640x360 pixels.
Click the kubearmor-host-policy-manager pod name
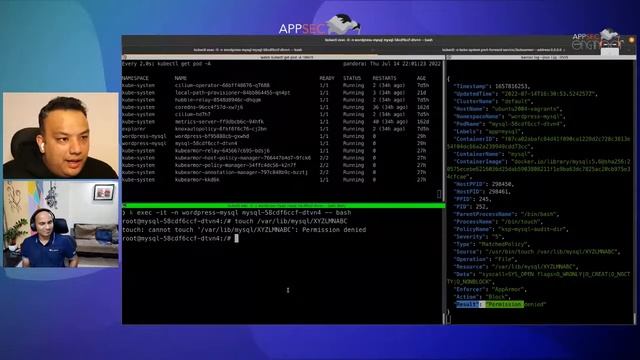pos(242,158)
